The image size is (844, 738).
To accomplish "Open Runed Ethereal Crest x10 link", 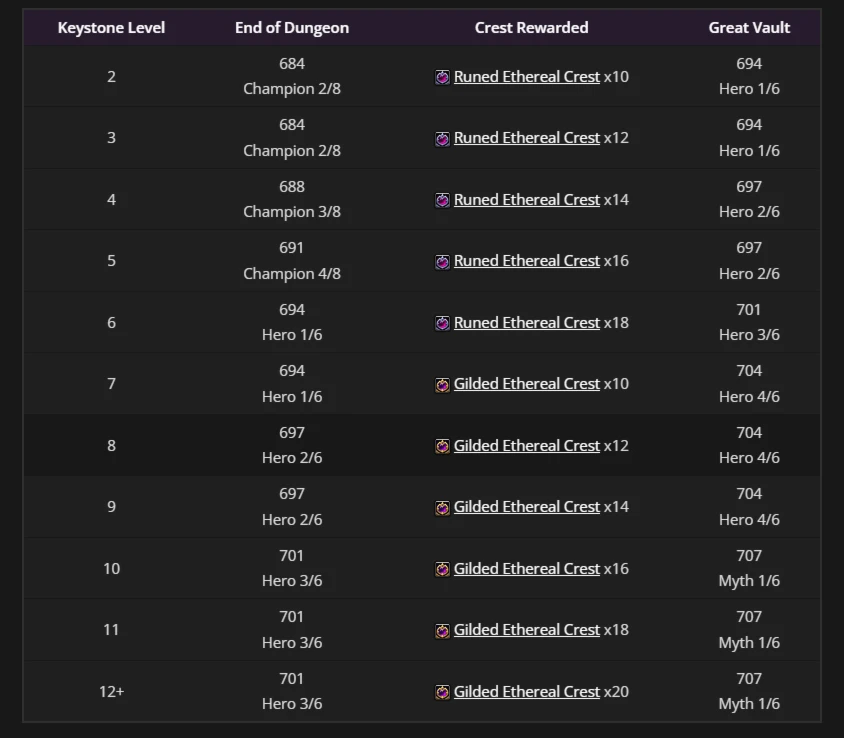I will (x=526, y=77).
